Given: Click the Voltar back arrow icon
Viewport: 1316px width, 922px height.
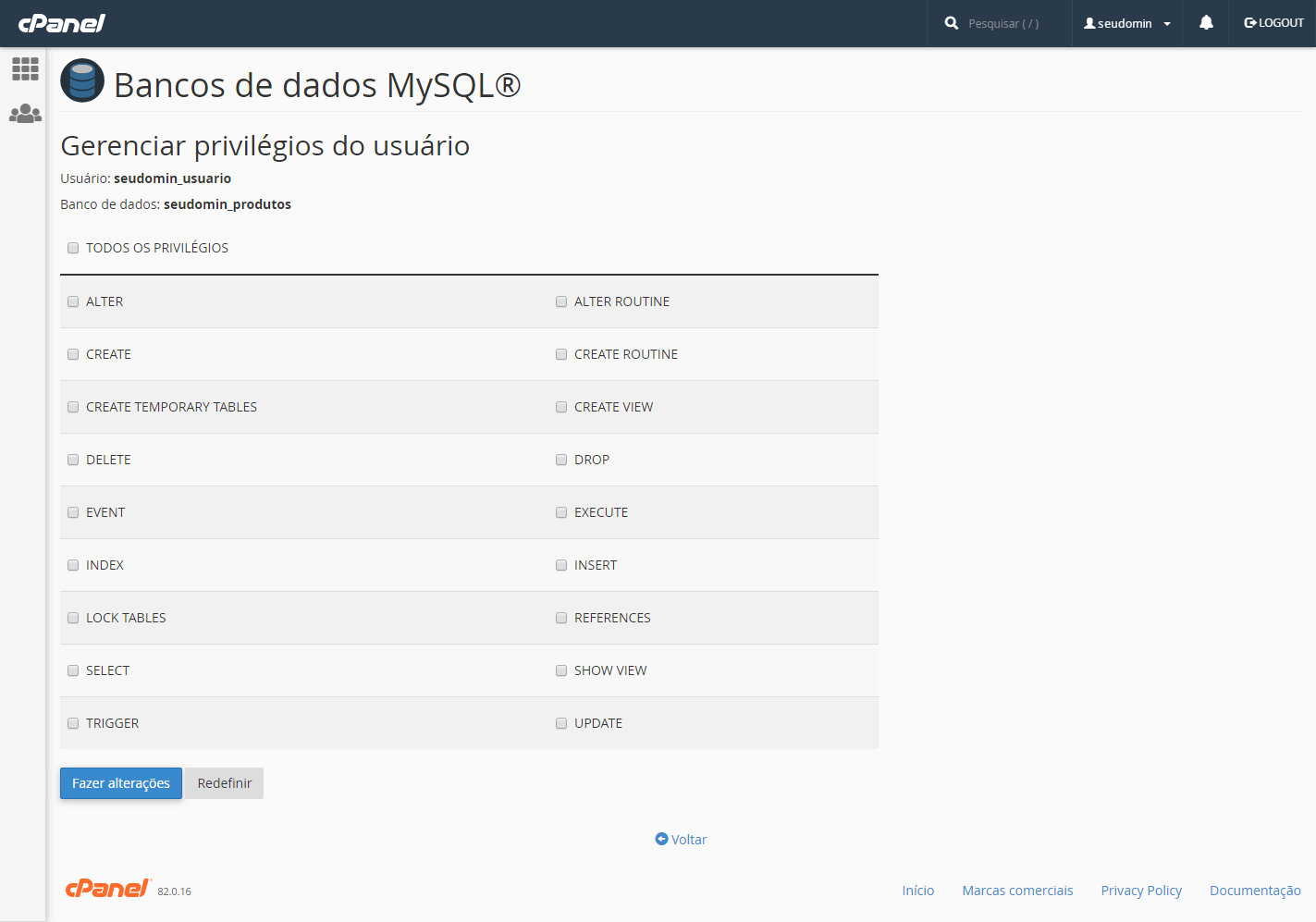Looking at the screenshot, I should (661, 839).
